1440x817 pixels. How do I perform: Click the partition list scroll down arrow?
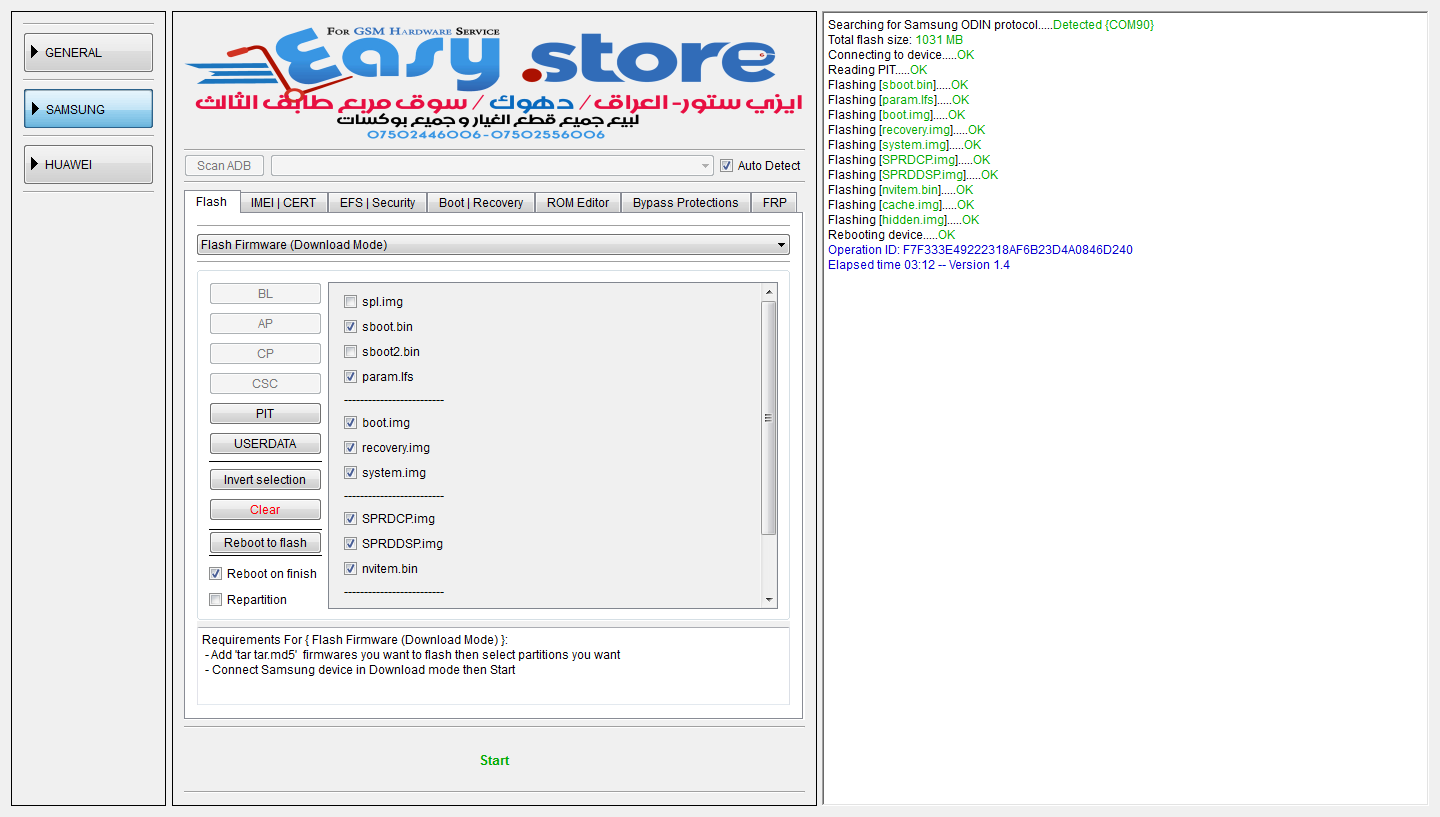[769, 599]
